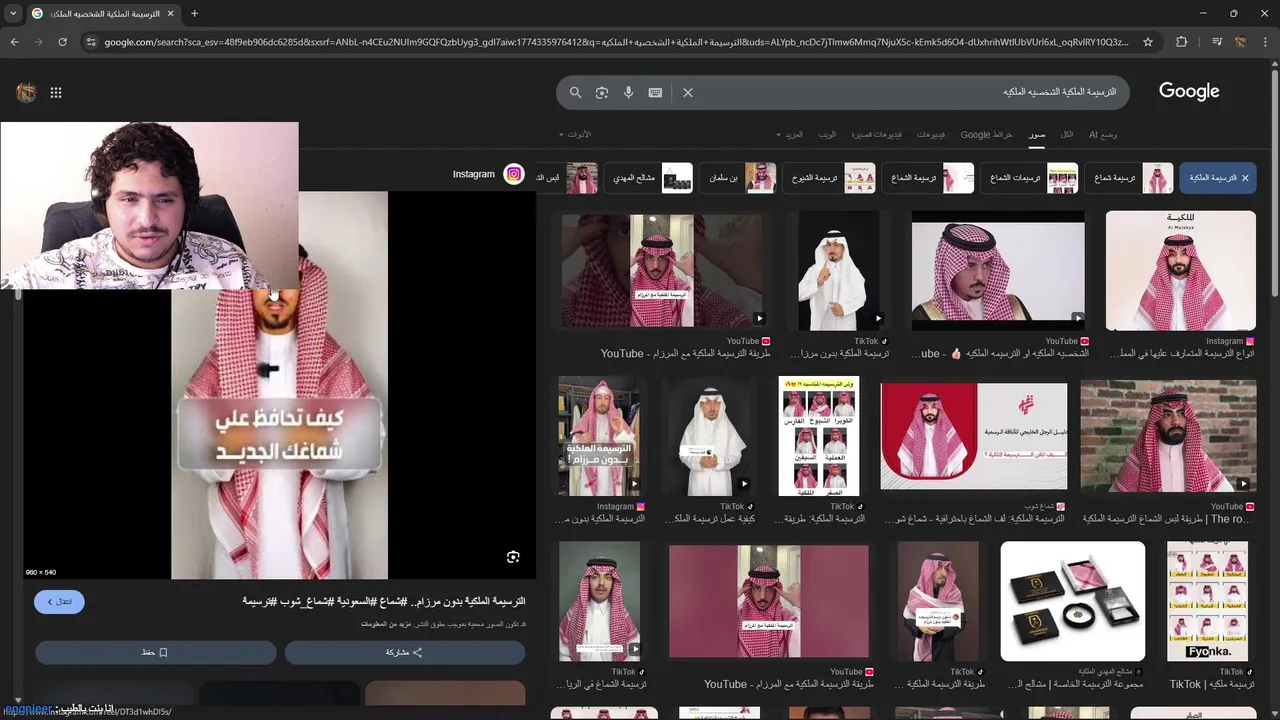The height and width of the screenshot is (720, 1280).
Task: Click the طريقة الترسيمة الملكية TikTok thumbnail in third row
Action: click(x=938, y=601)
